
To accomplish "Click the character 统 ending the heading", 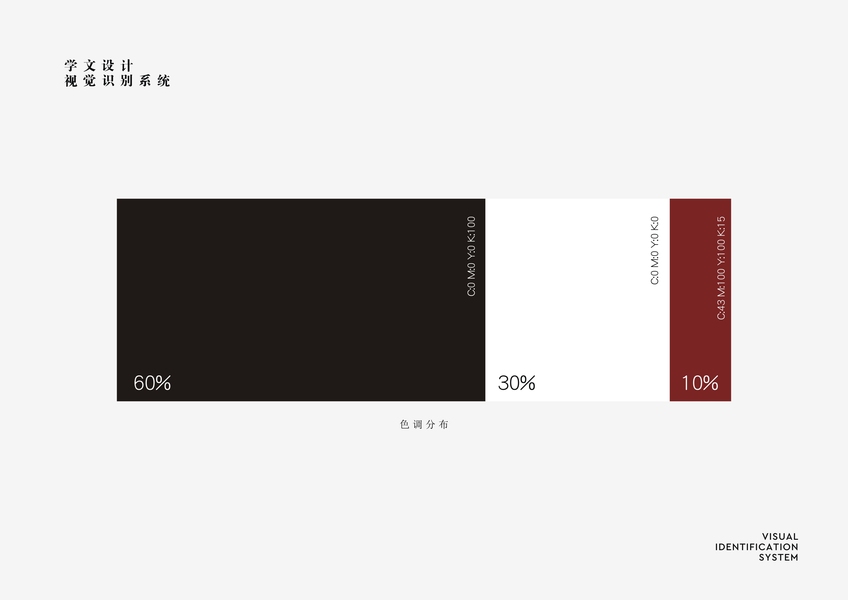I will click(x=164, y=81).
